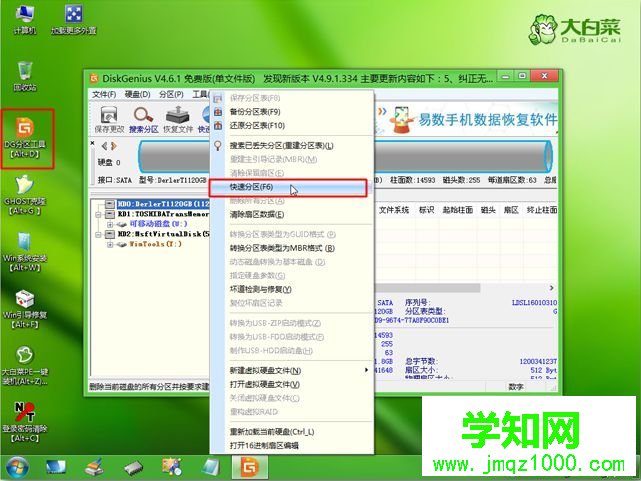Select 可移动磁盘(U:) tree item
The image size is (641, 481).
(158, 224)
